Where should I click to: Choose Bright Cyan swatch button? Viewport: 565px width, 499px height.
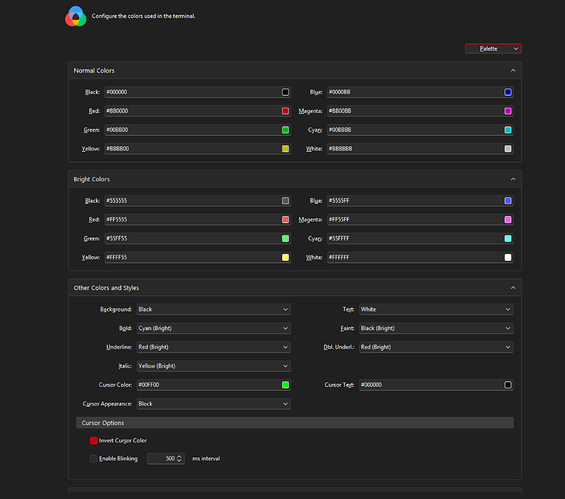click(x=508, y=239)
